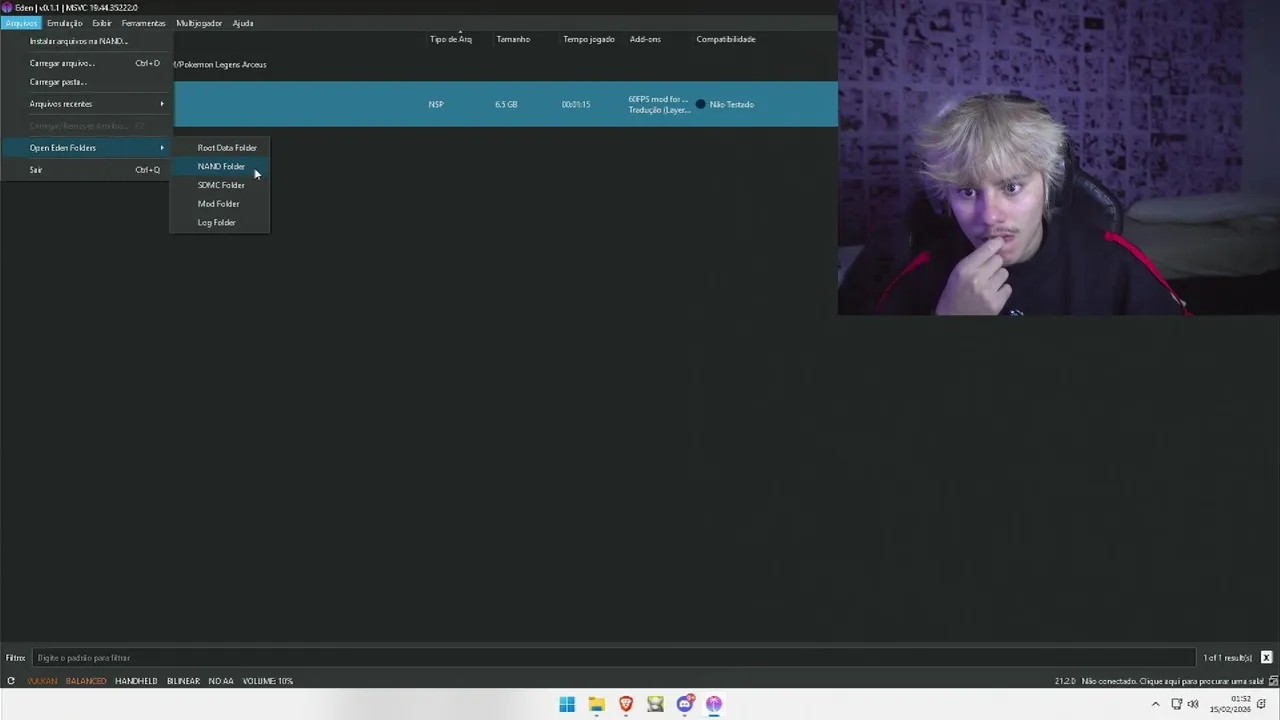Toggle the VULKAN renderer setting
This screenshot has height=720, width=1280.
(x=42, y=681)
